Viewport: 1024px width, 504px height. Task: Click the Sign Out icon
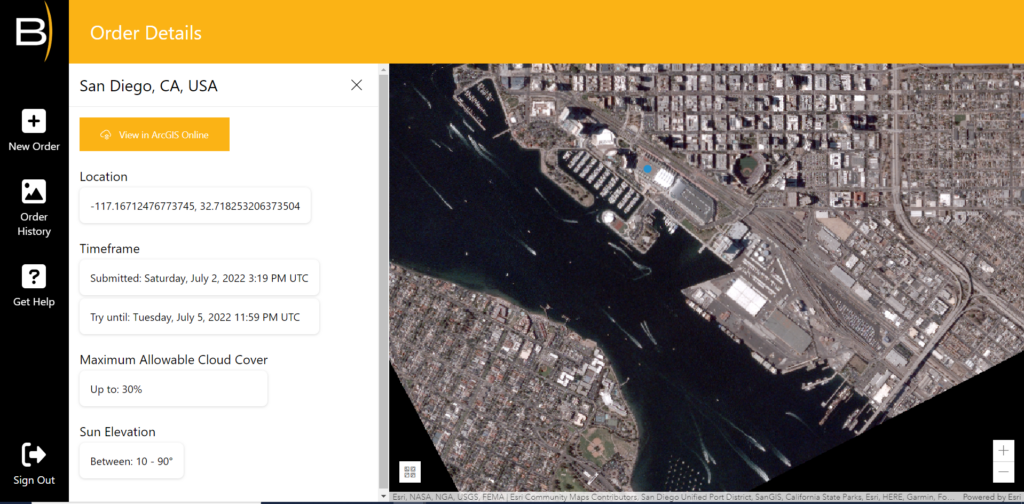click(x=34, y=455)
